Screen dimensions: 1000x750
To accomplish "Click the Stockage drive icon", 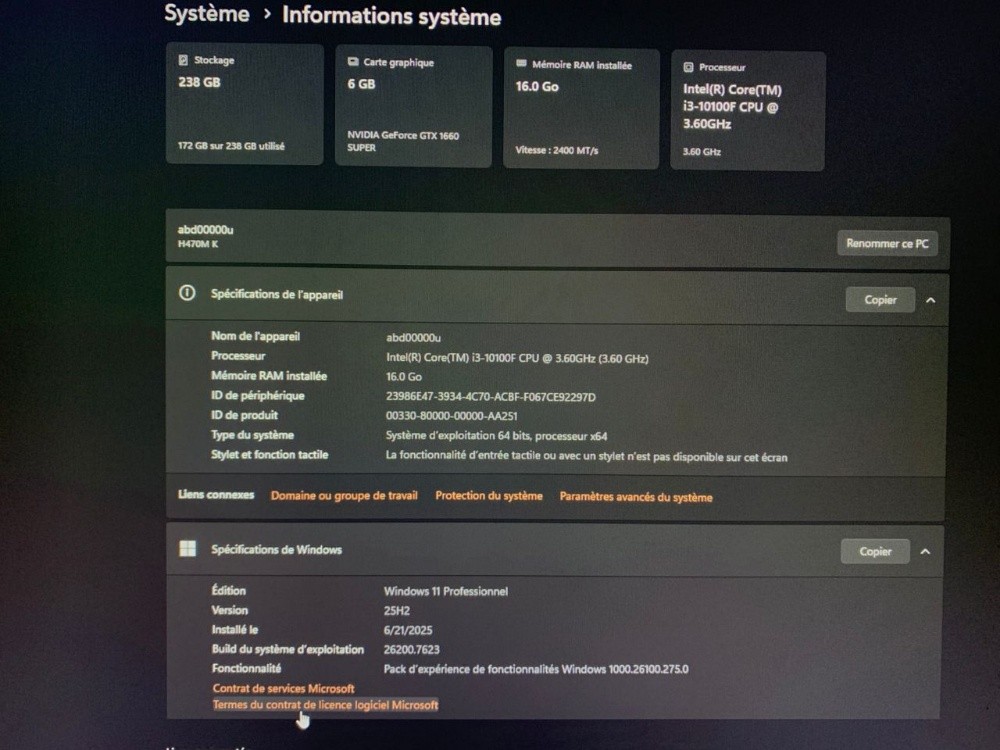I will (x=183, y=60).
